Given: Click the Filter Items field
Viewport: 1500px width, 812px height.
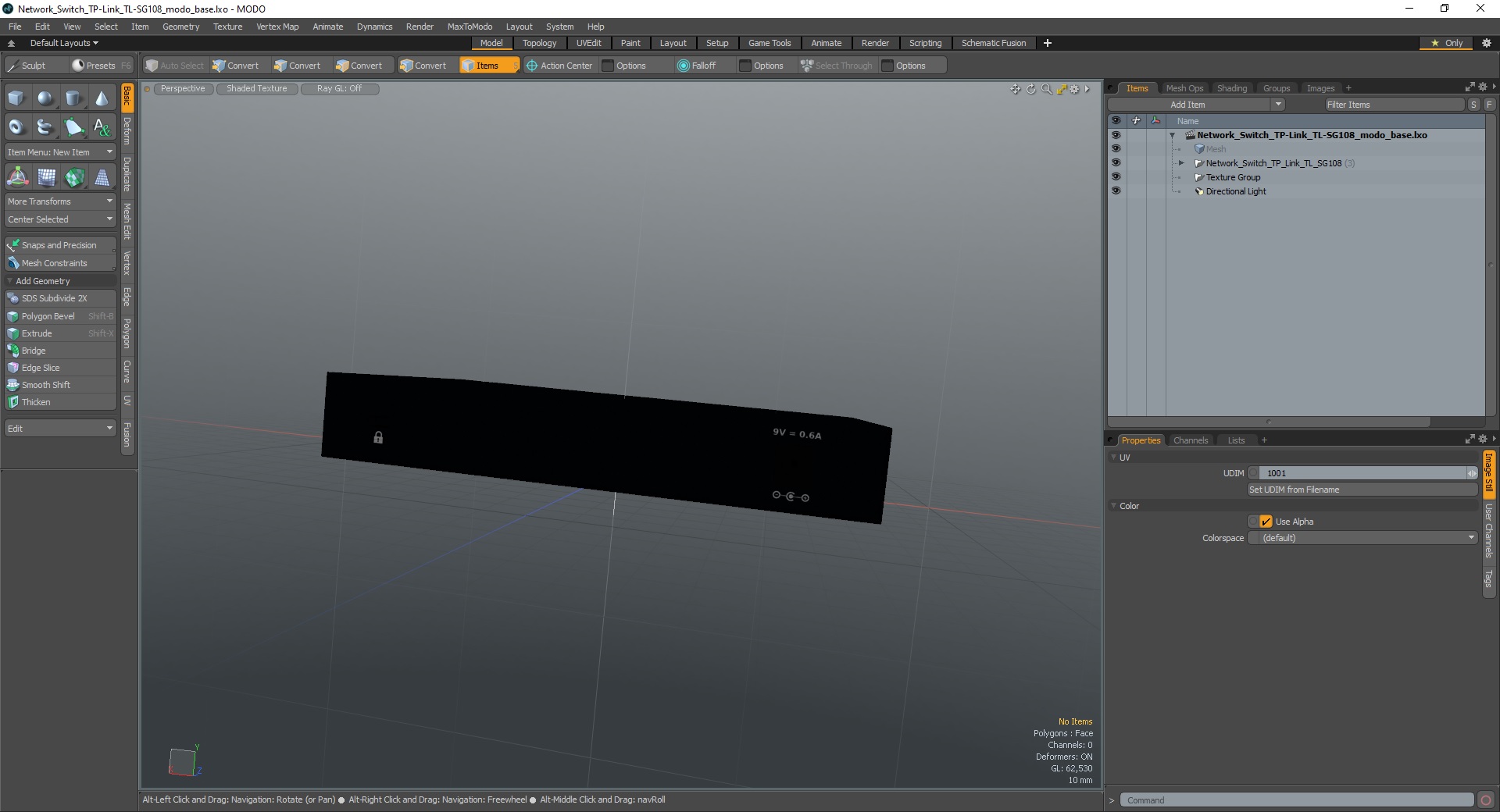Looking at the screenshot, I should [1394, 105].
